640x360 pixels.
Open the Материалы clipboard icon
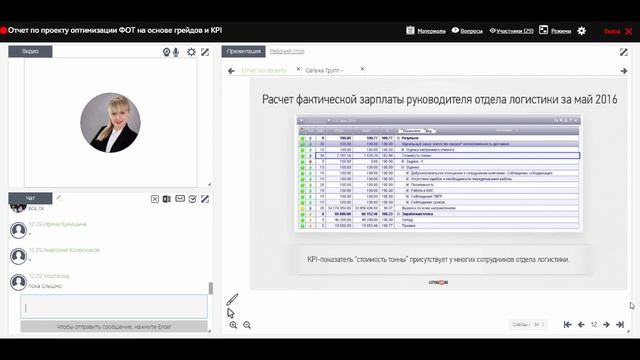[x=410, y=30]
